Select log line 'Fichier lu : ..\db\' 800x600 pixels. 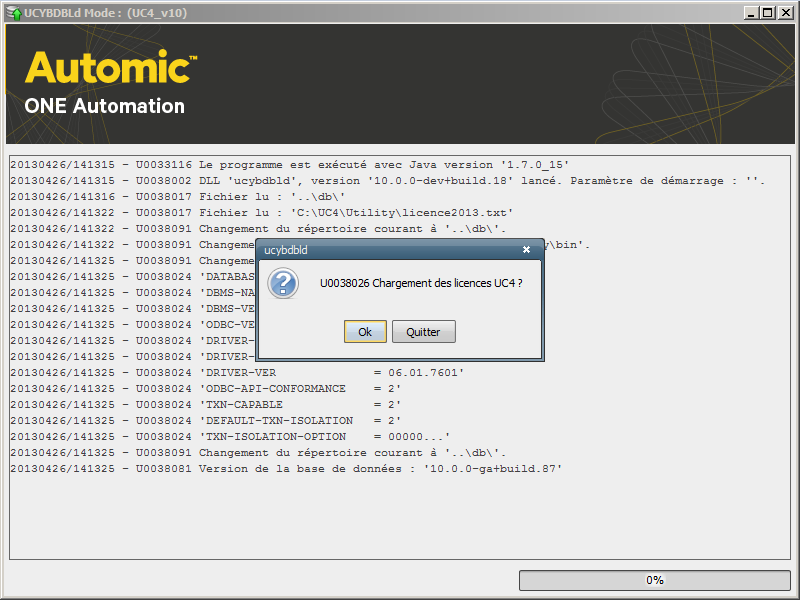click(178, 196)
